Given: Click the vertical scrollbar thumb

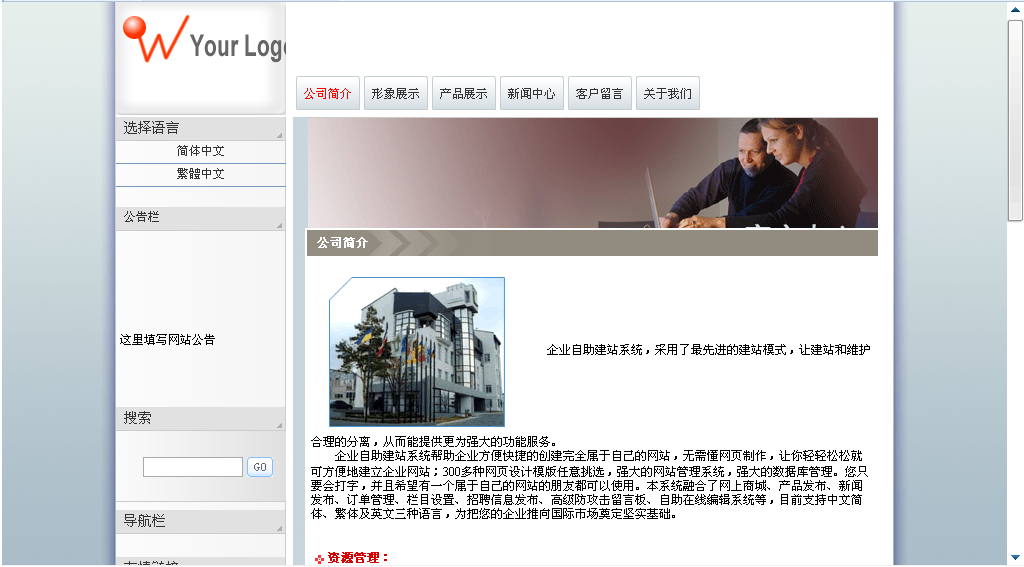Looking at the screenshot, I should click(x=1016, y=120).
